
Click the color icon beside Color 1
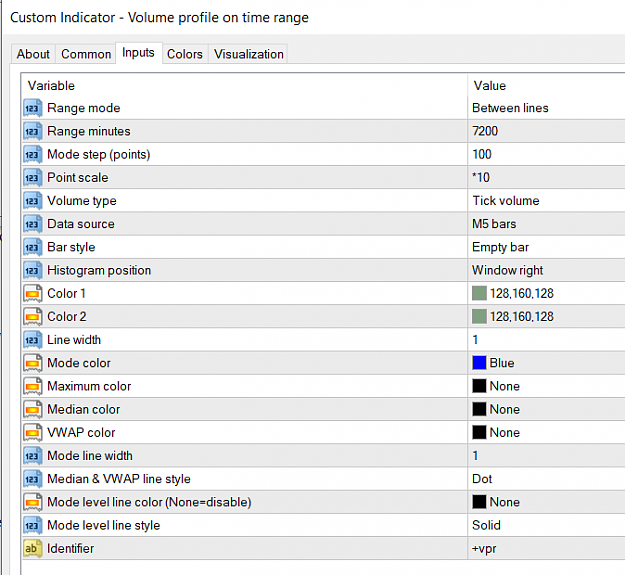[33, 294]
